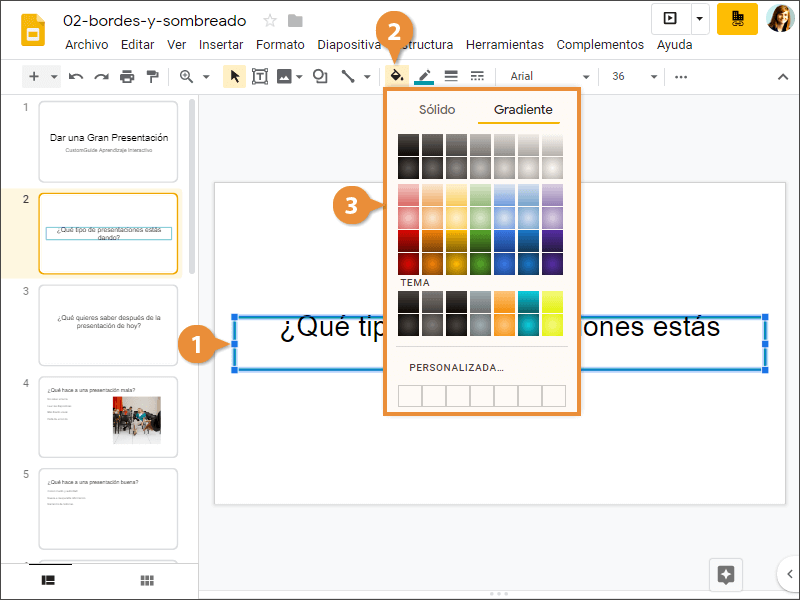Viewport: 800px width, 600px height.
Task: Collapse the menus with up chevron
Action: [783, 77]
